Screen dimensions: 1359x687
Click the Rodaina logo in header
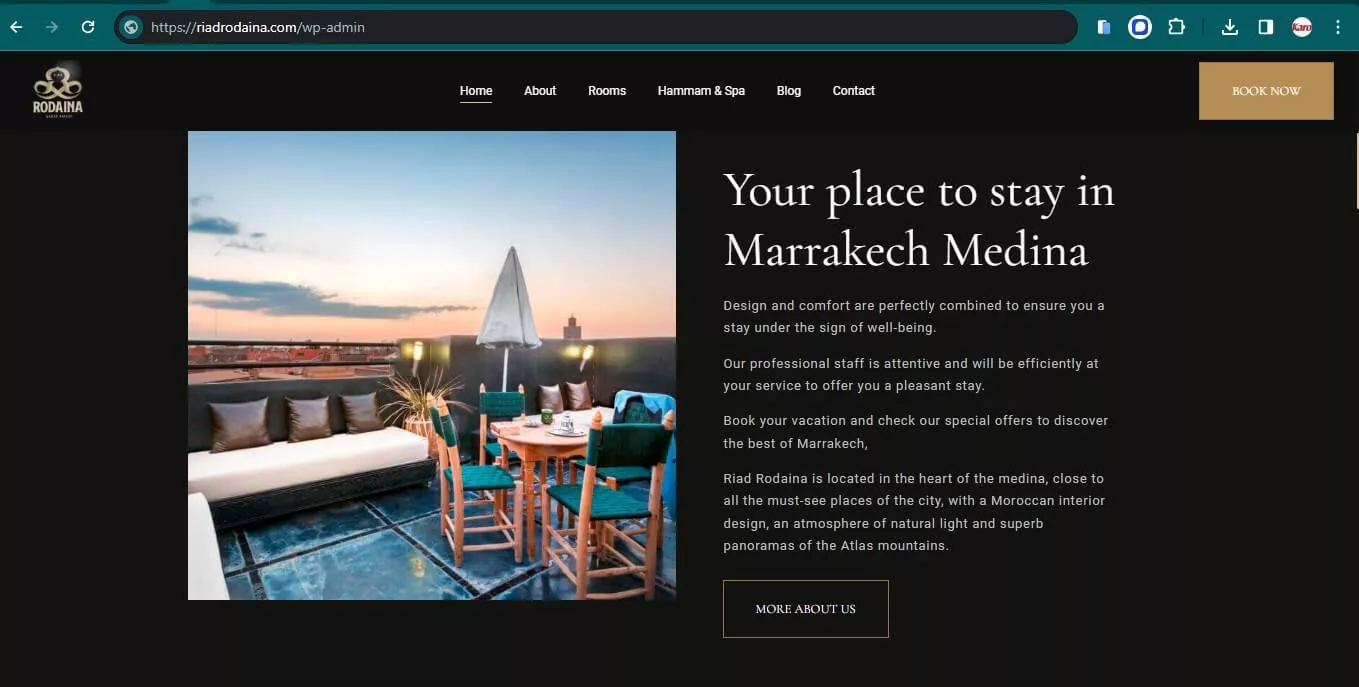58,90
